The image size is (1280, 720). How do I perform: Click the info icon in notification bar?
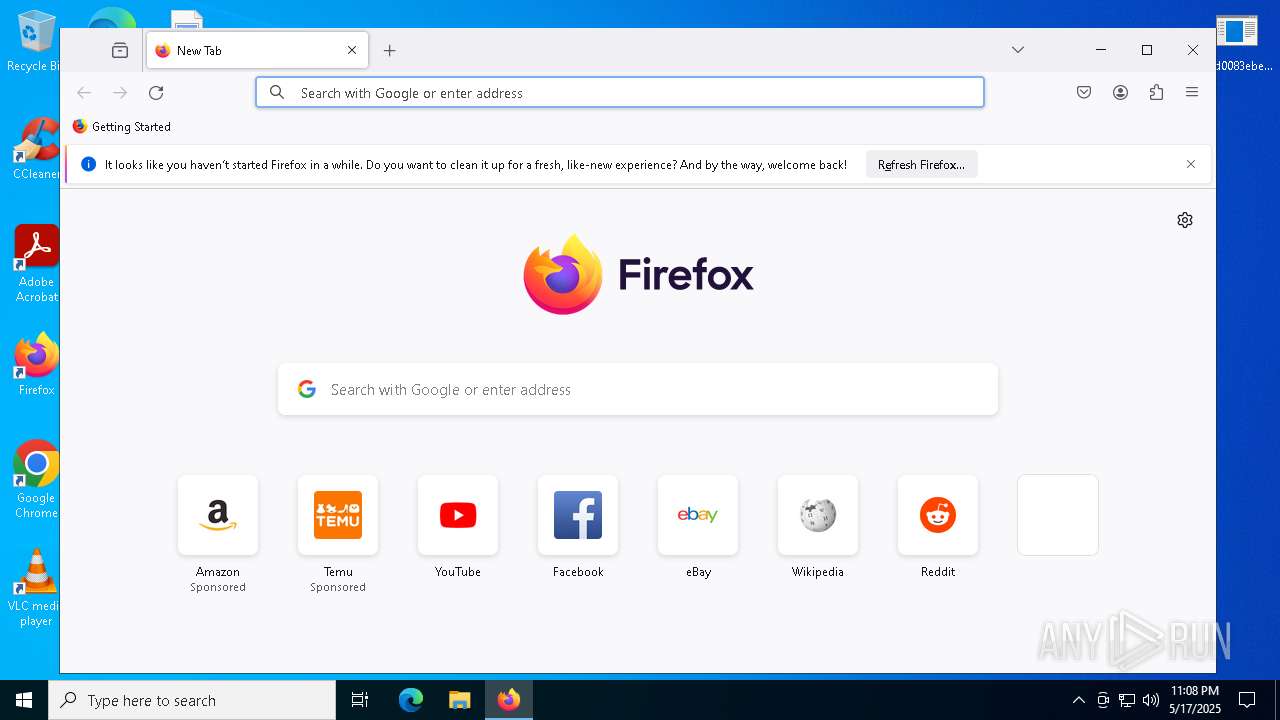[x=88, y=164]
